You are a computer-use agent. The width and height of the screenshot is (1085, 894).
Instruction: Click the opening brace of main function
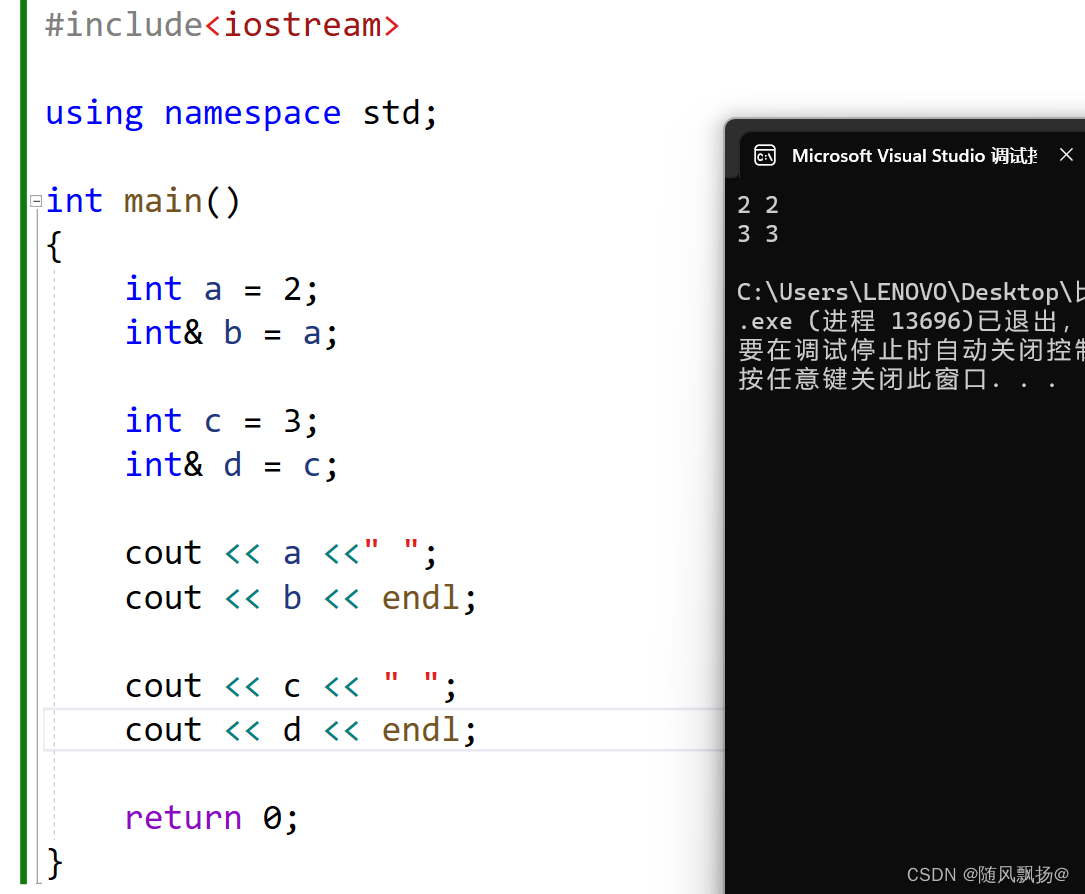click(x=54, y=246)
